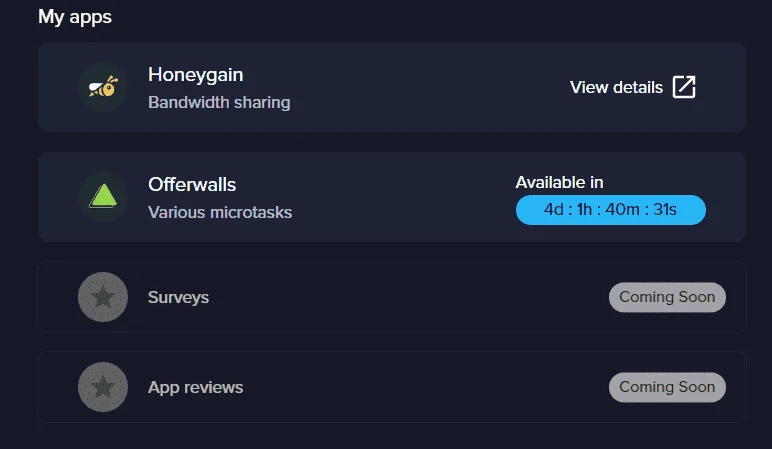Click the Bandwidth sharing subtitle
772x449 pixels.
[219, 102]
